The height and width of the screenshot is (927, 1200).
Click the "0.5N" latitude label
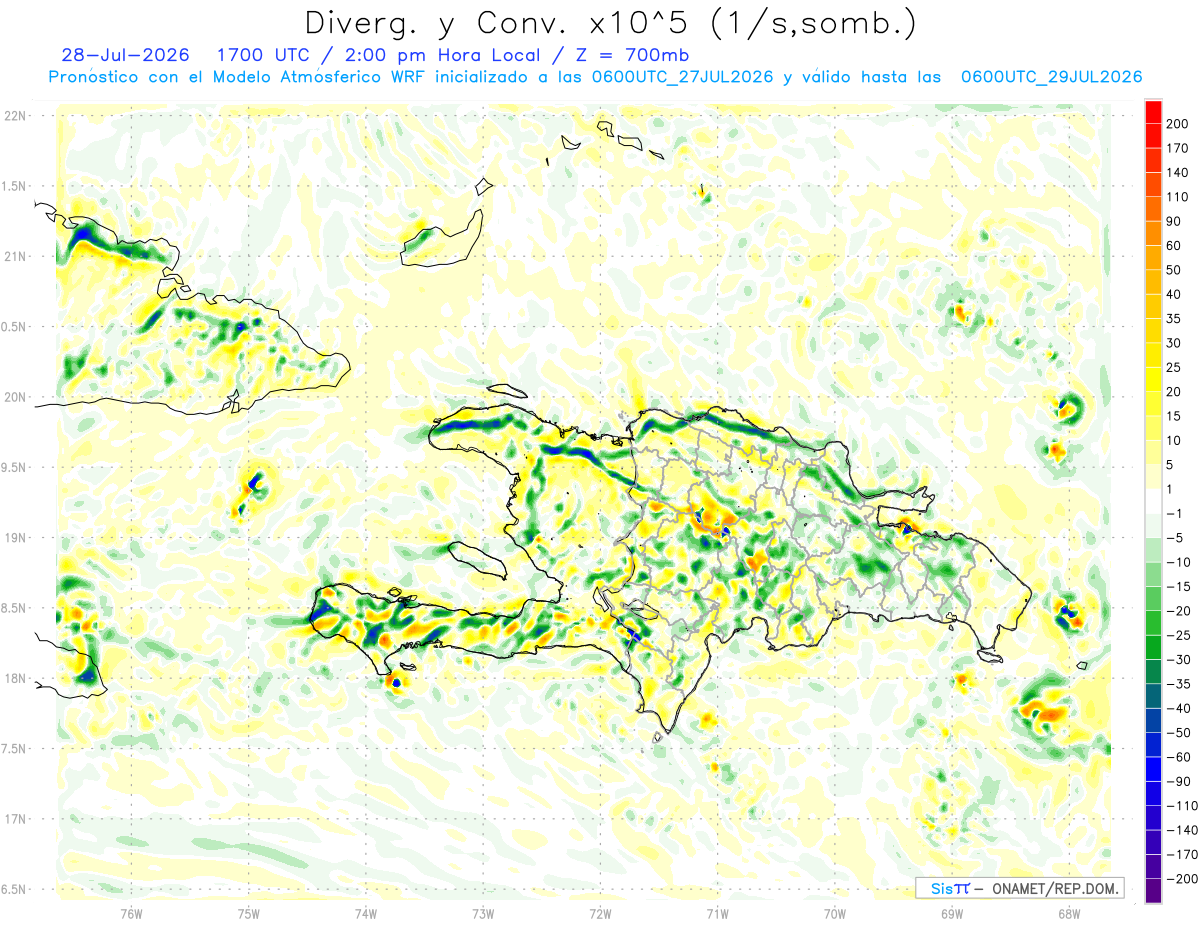tap(14, 327)
